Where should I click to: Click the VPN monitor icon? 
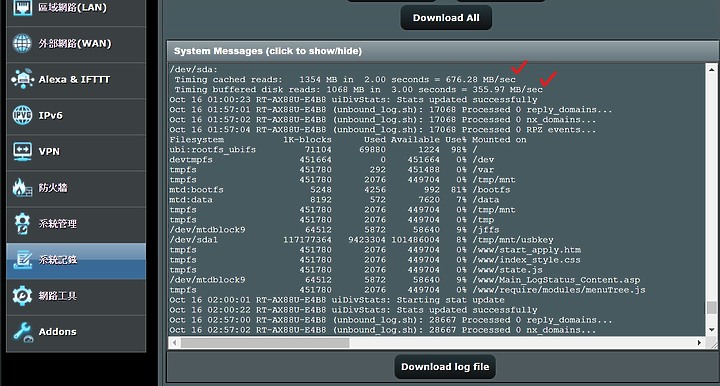(22, 151)
